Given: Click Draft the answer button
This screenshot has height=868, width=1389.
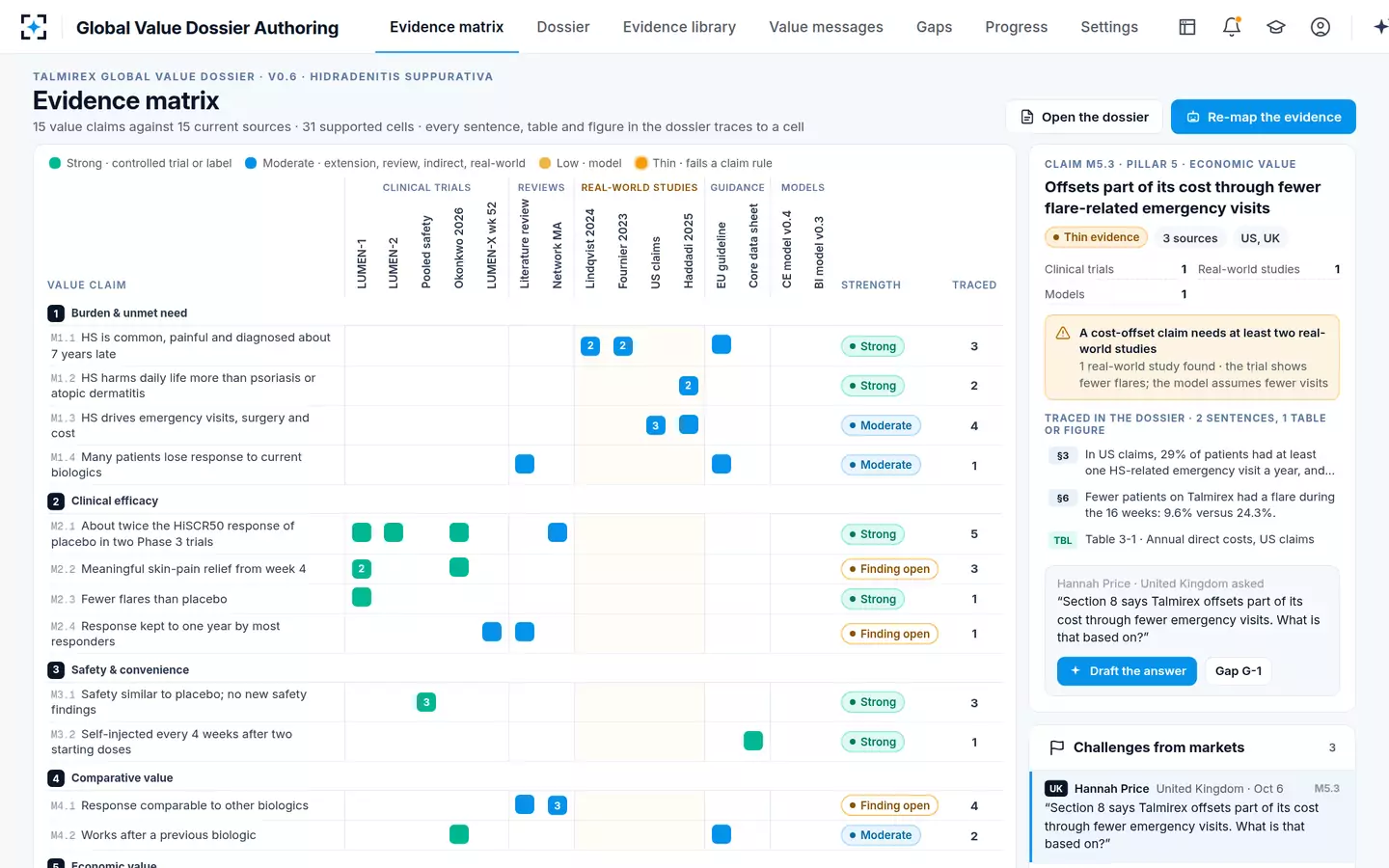Looking at the screenshot, I should (1127, 671).
